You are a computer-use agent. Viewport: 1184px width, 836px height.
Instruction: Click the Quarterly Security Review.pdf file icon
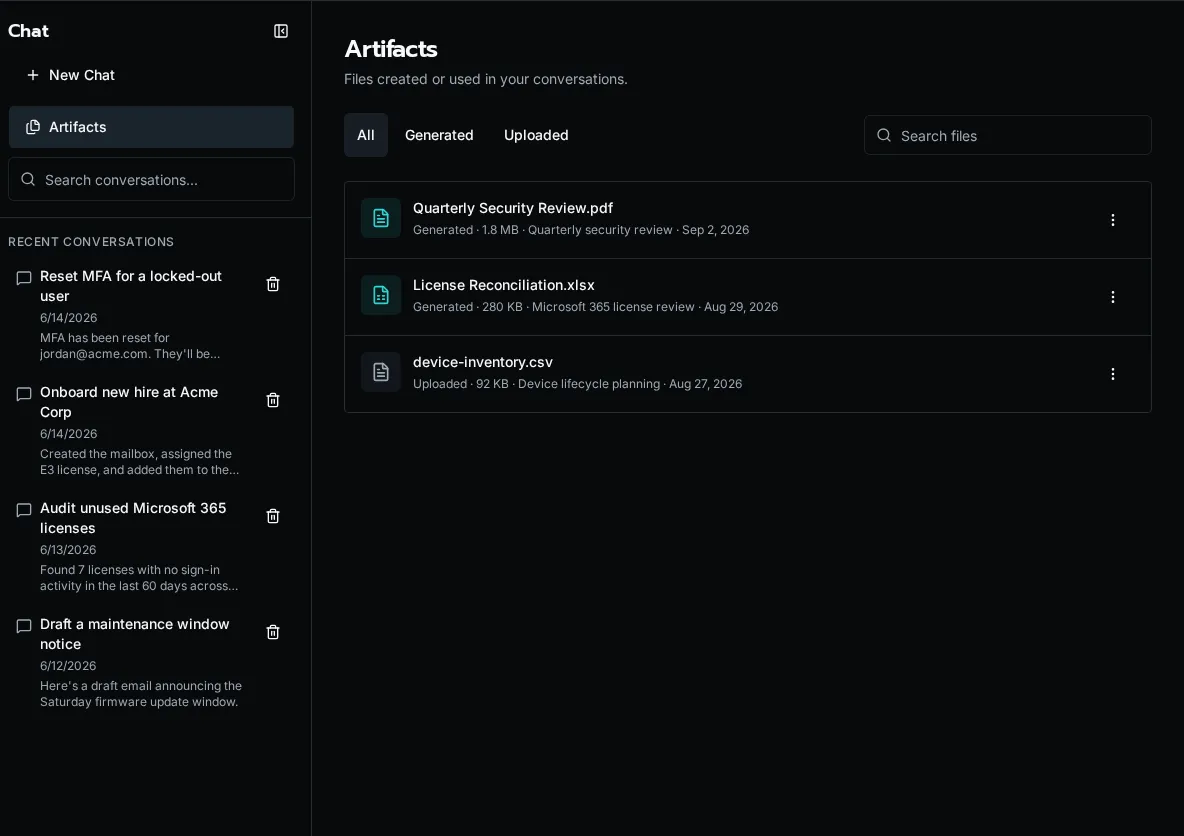click(x=381, y=218)
